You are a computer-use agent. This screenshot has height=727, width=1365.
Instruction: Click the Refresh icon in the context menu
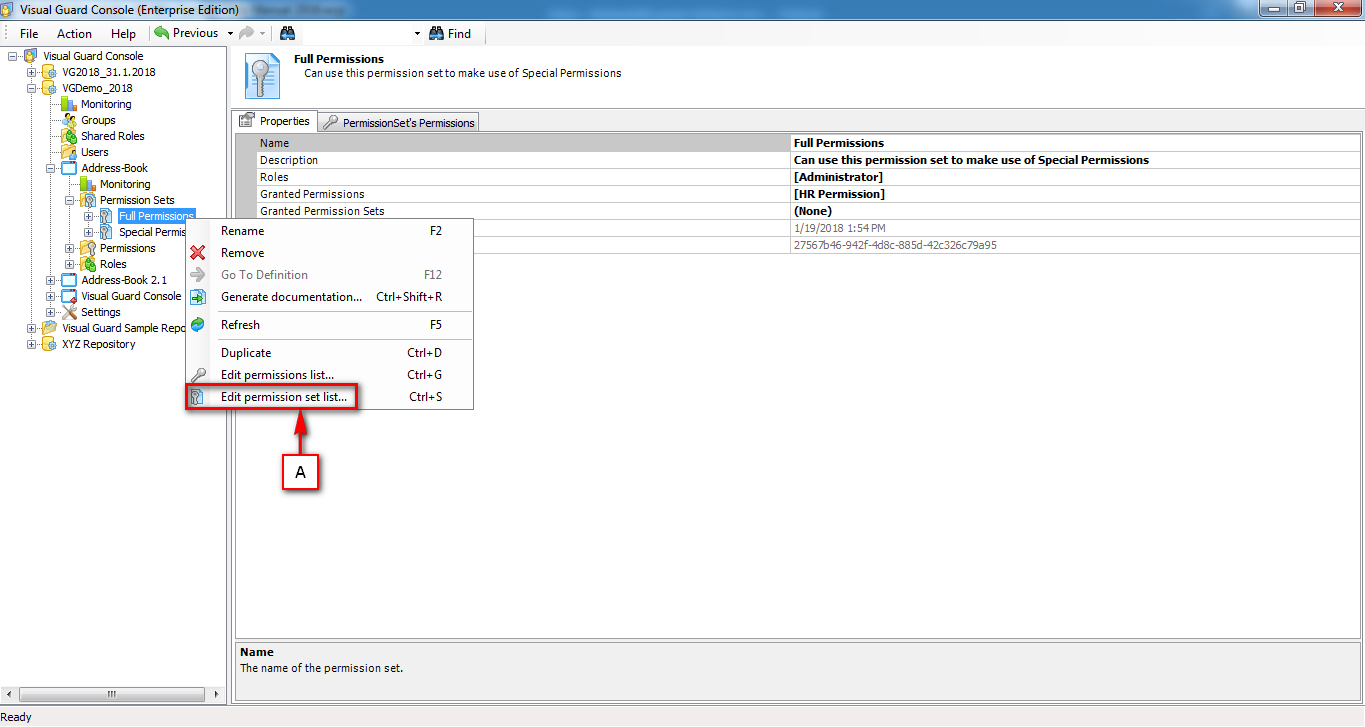198,325
